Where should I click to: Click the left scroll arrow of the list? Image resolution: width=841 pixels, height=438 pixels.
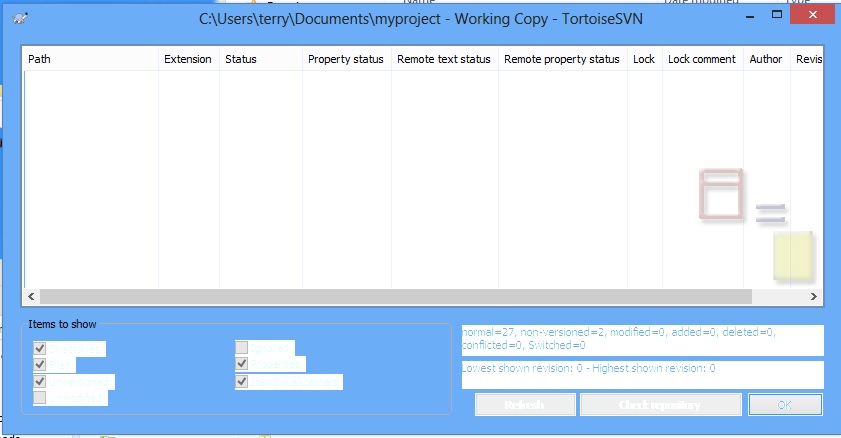[x=31, y=296]
